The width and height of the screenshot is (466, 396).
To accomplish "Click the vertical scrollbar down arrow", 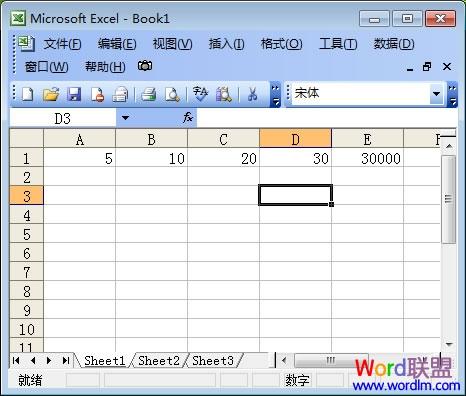I will pos(449,344).
